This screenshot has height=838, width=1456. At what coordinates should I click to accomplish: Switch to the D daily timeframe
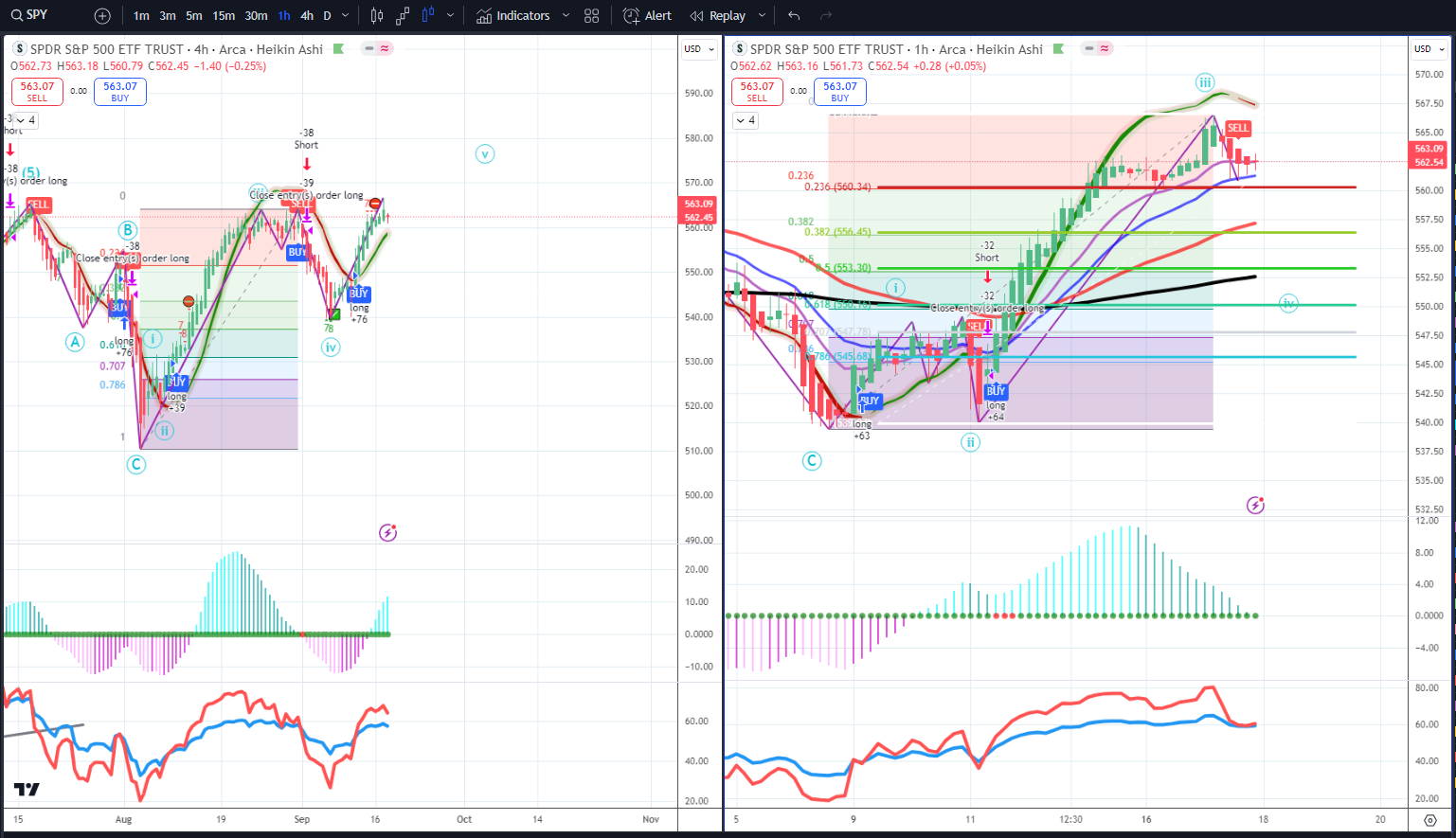pos(328,16)
